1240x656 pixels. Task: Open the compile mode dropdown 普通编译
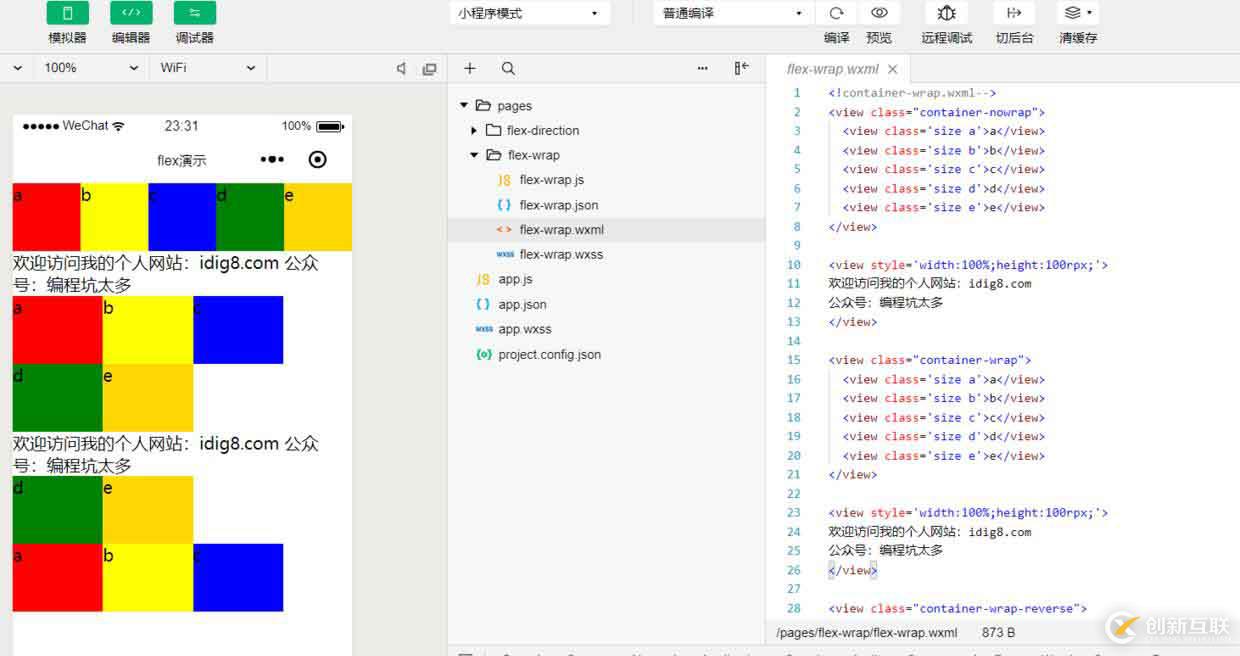tap(733, 13)
